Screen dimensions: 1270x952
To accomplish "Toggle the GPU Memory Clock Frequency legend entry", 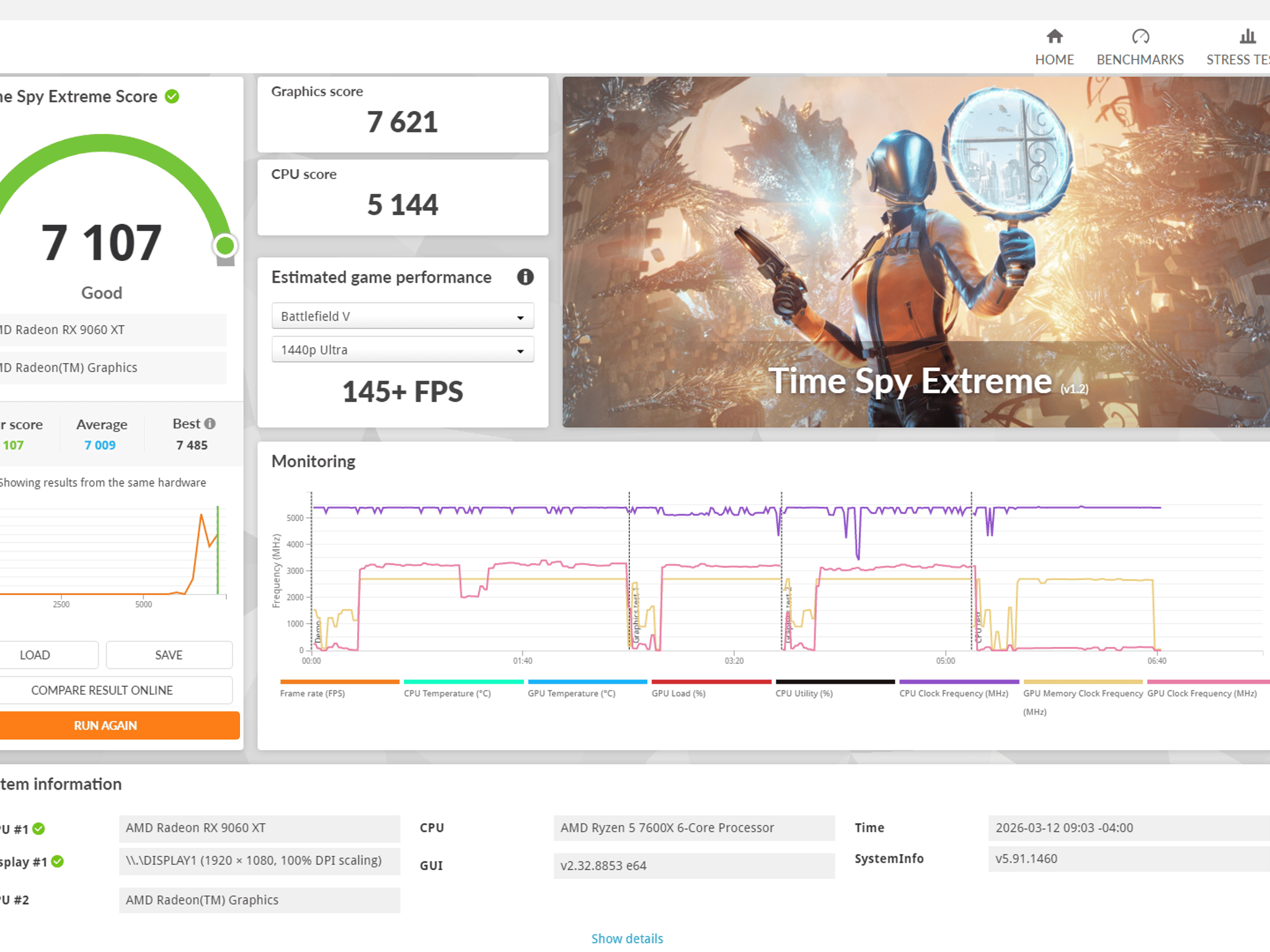I will click(x=1083, y=699).
